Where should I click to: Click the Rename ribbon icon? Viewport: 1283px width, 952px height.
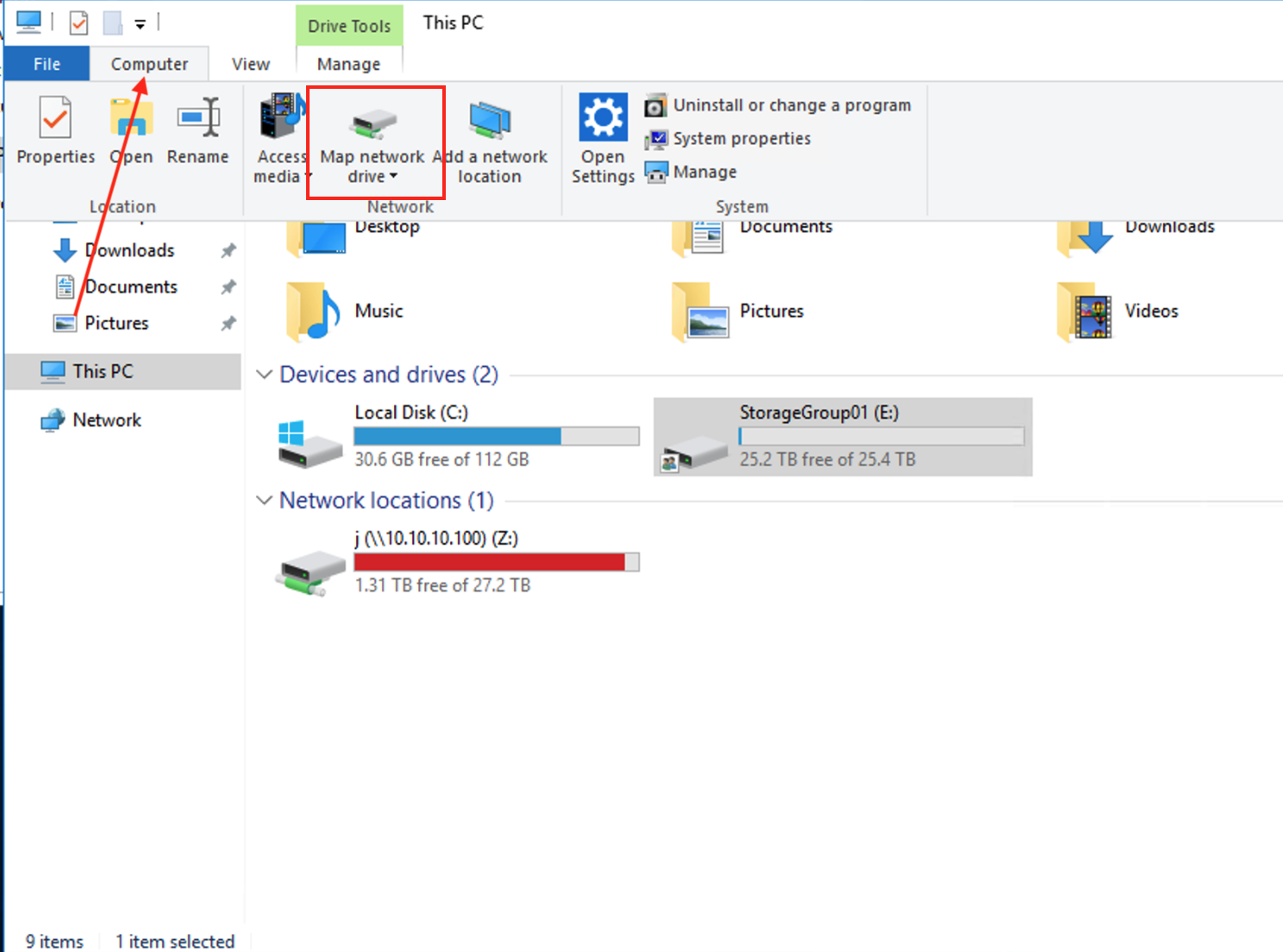(x=198, y=117)
